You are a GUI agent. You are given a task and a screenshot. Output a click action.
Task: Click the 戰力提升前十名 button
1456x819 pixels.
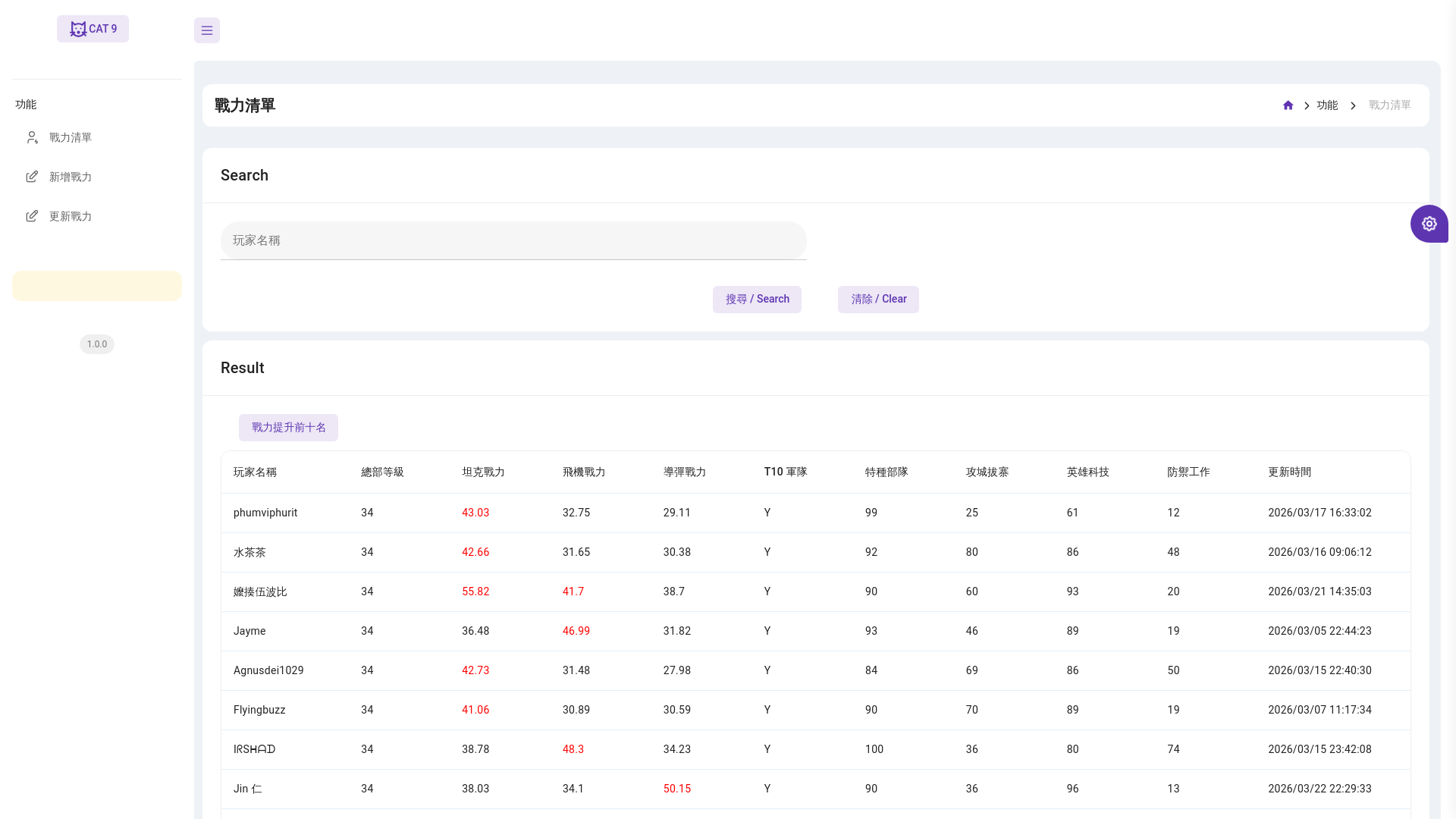point(288,428)
